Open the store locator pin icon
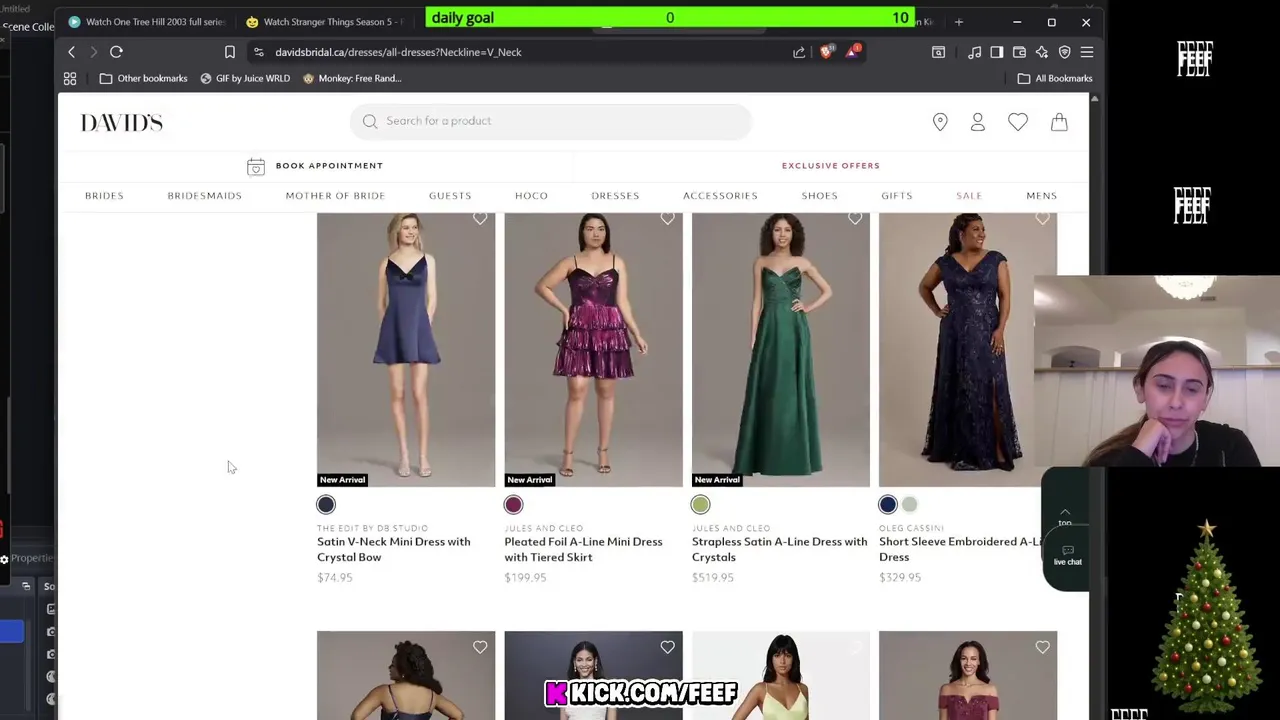Screen dimensions: 1280x720 tap(940, 122)
